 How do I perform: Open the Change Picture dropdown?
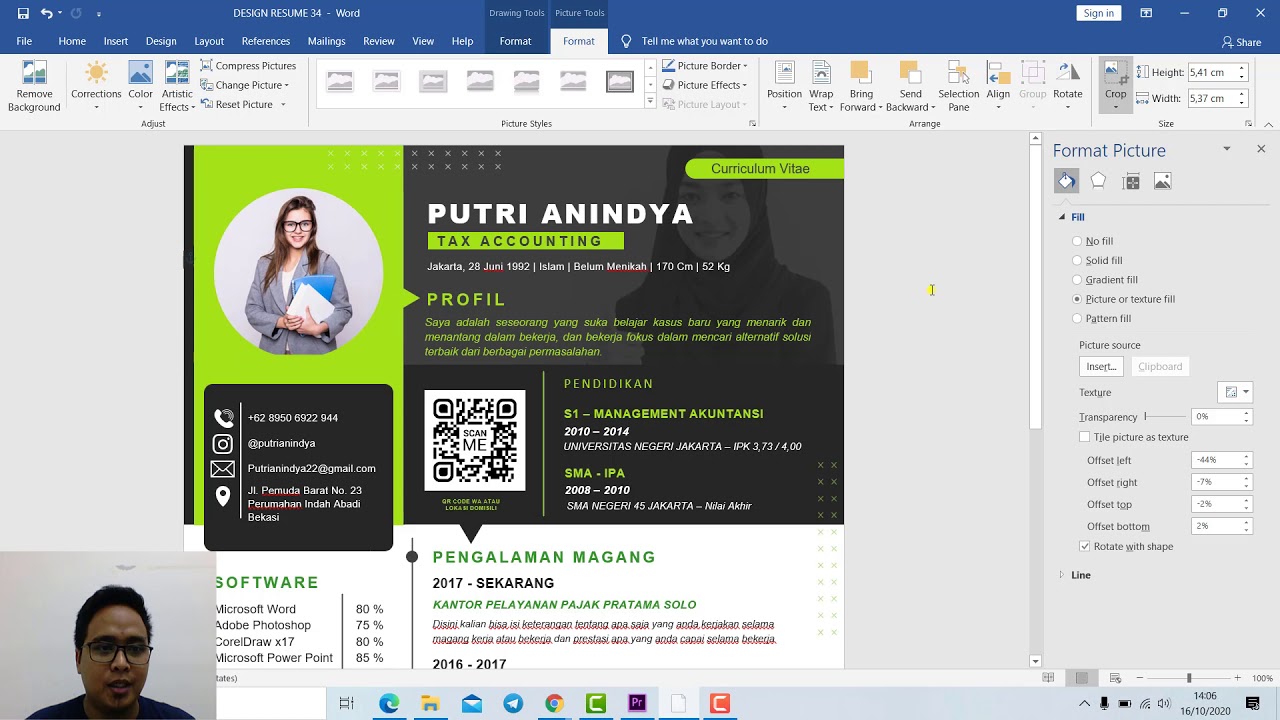tap(245, 85)
